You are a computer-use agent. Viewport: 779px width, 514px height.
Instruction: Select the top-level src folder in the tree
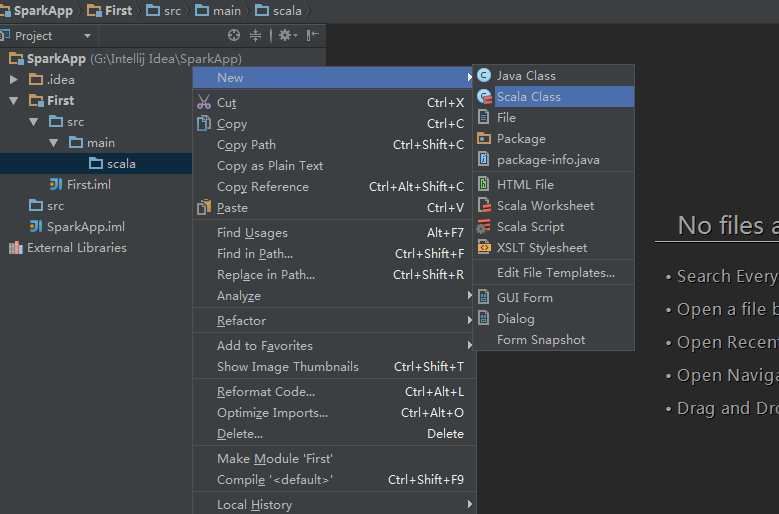46,206
